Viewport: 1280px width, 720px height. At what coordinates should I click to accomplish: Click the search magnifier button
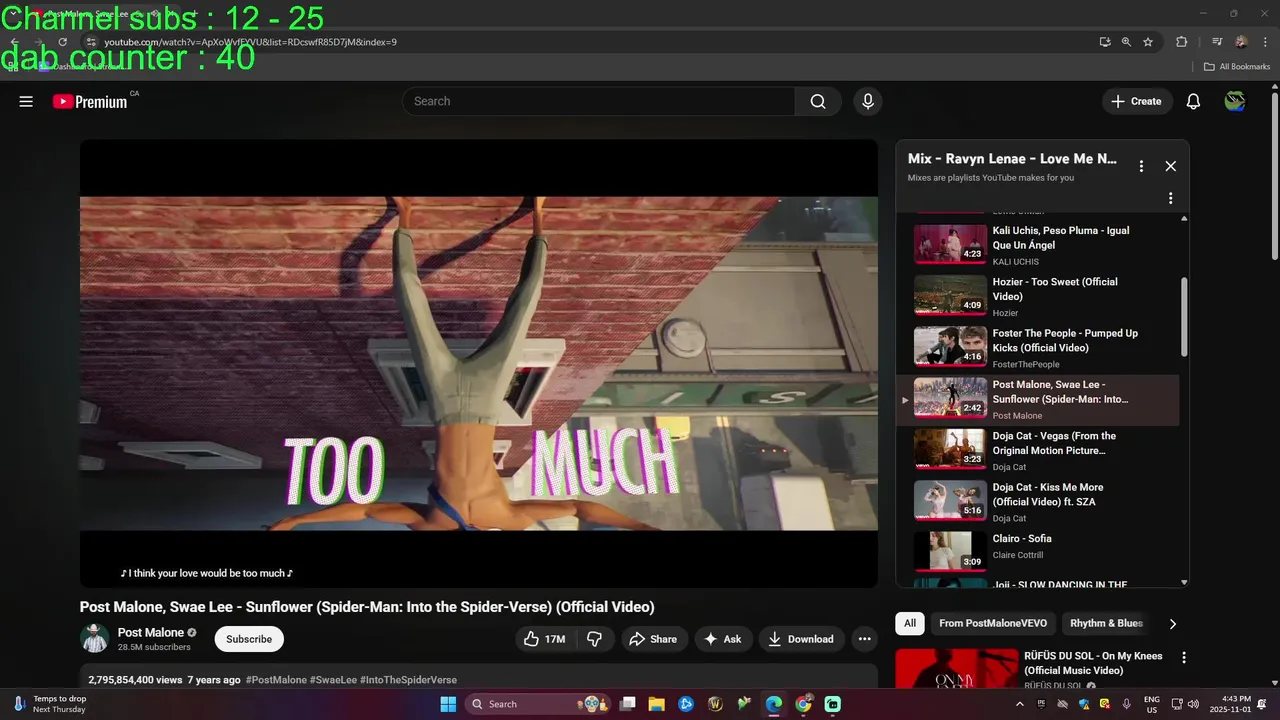[x=818, y=101]
